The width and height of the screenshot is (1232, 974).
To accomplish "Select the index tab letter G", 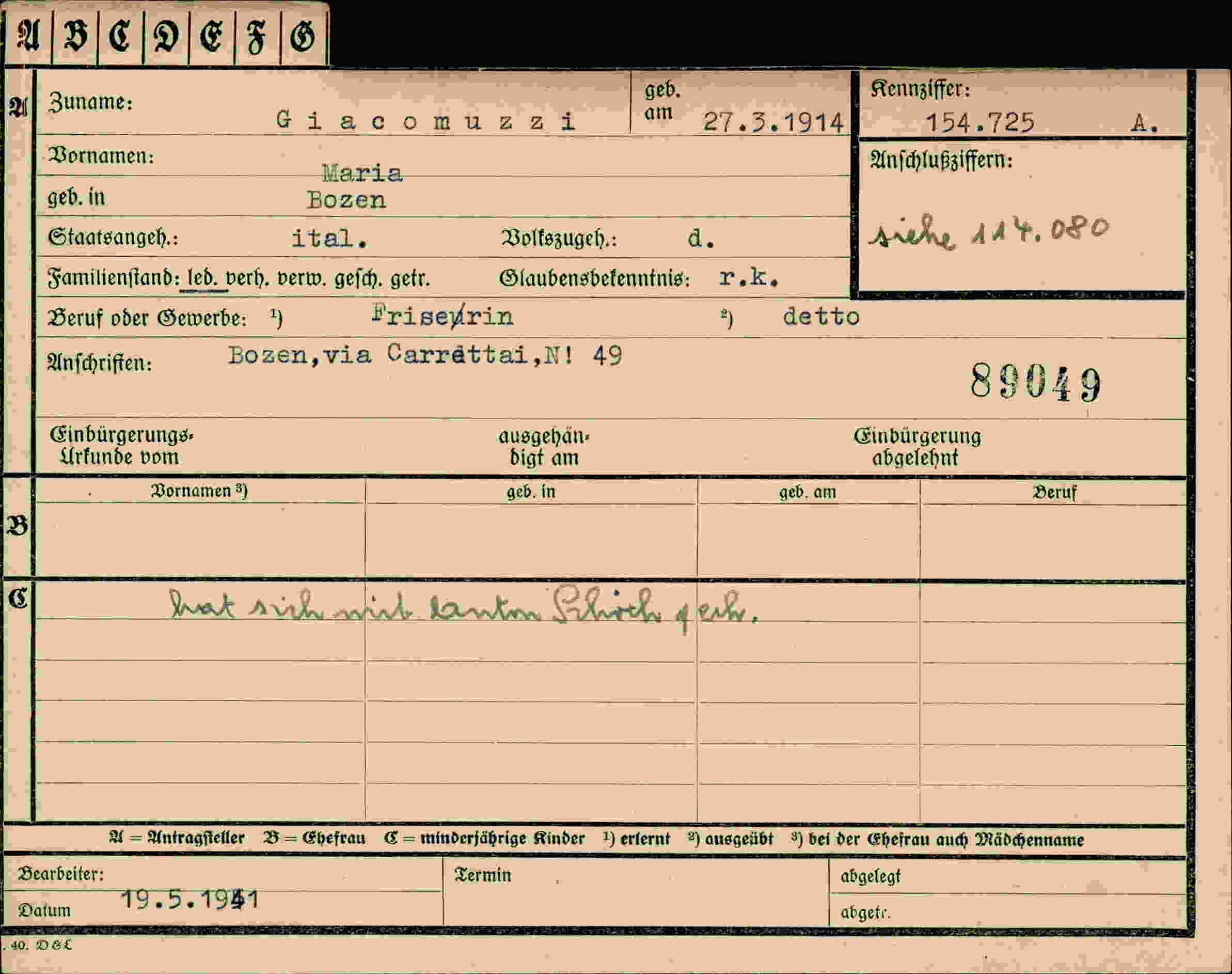I will point(302,37).
